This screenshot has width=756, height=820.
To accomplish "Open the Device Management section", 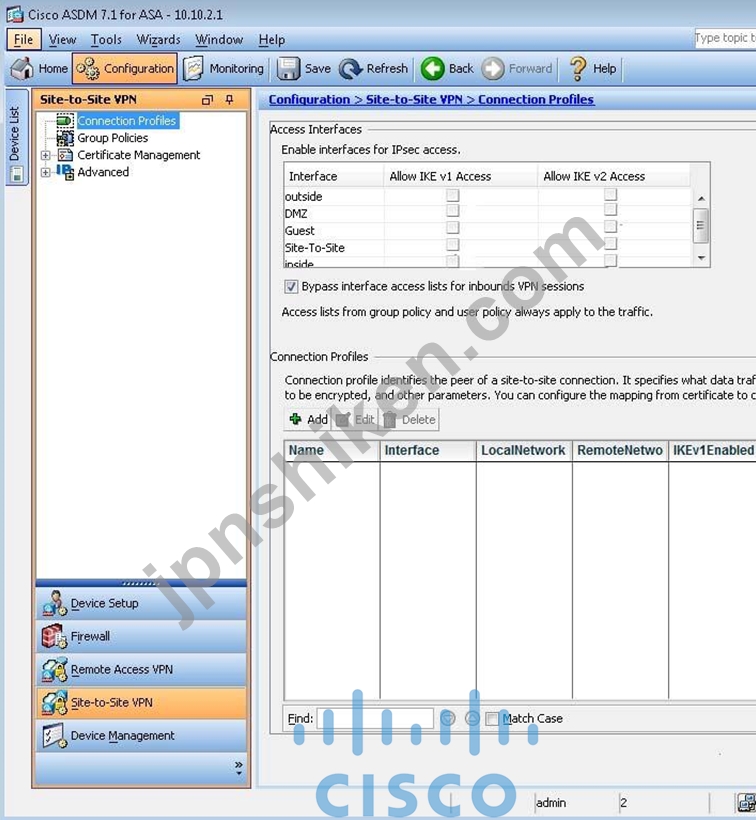I will pyautogui.click(x=141, y=736).
